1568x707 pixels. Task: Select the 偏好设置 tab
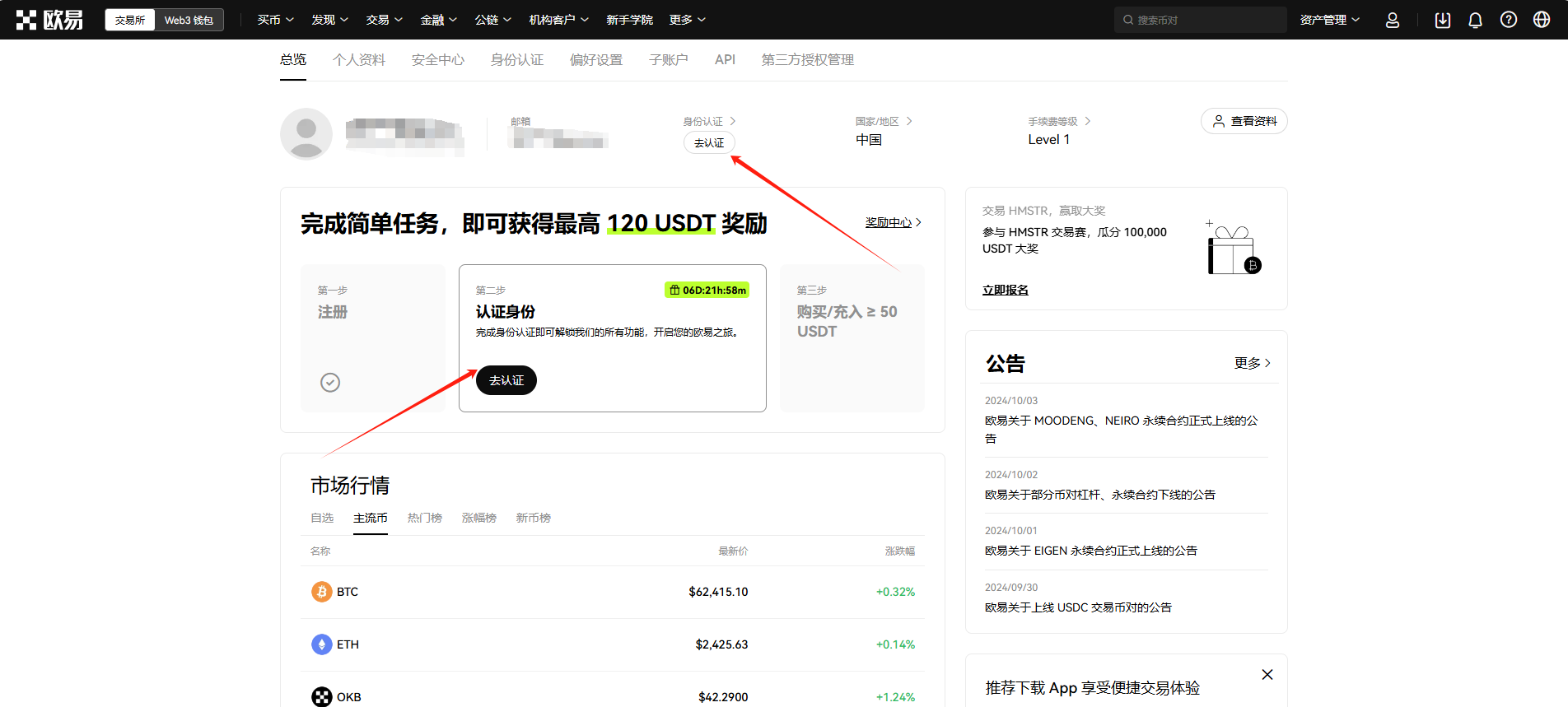pyautogui.click(x=596, y=59)
